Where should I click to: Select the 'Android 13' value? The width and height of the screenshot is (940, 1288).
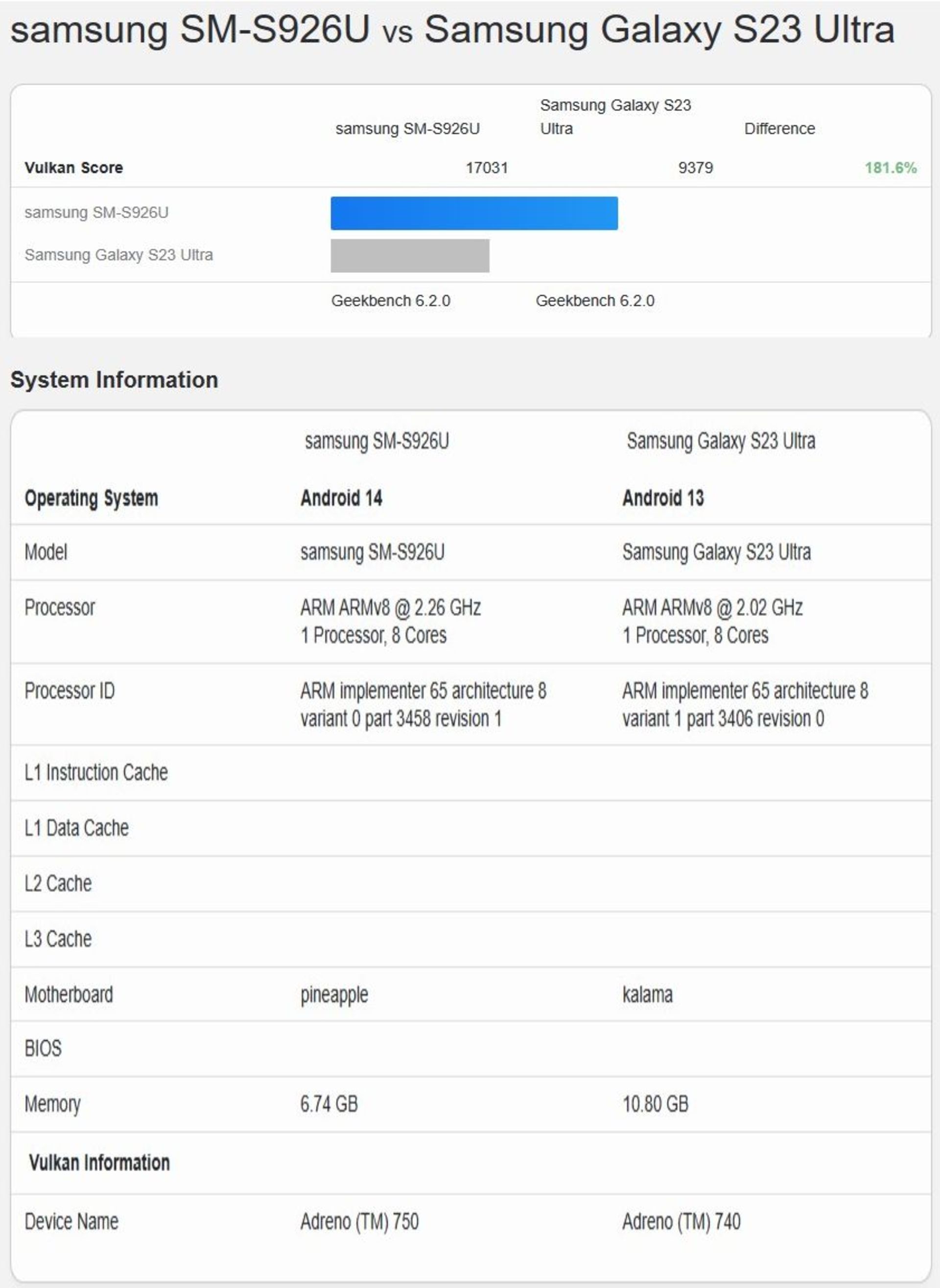point(663,498)
